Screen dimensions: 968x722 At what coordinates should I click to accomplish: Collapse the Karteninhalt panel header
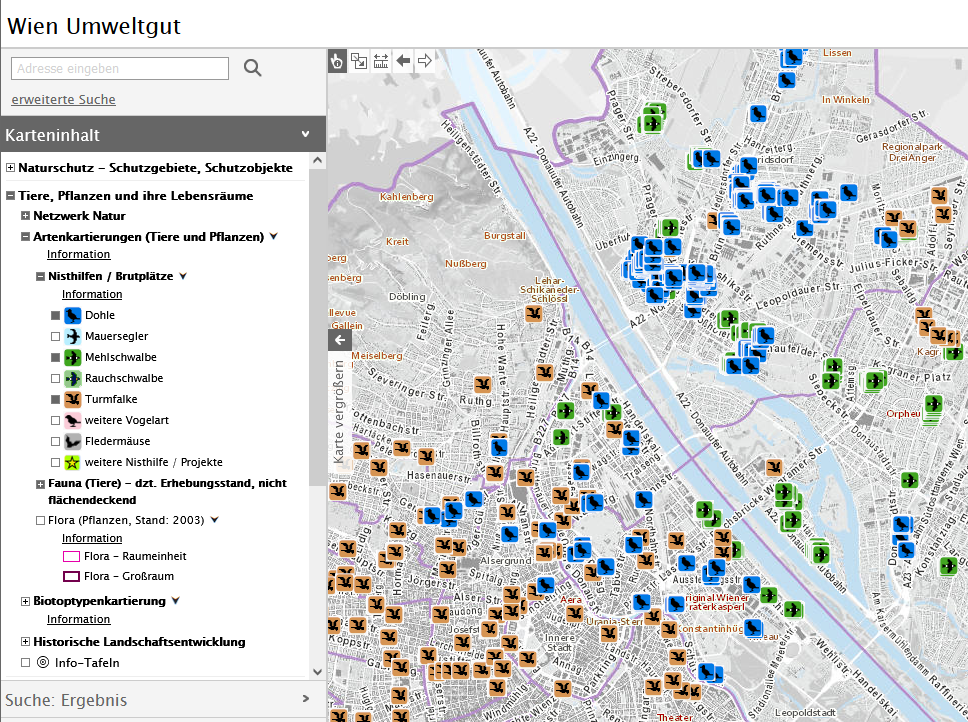tap(306, 134)
